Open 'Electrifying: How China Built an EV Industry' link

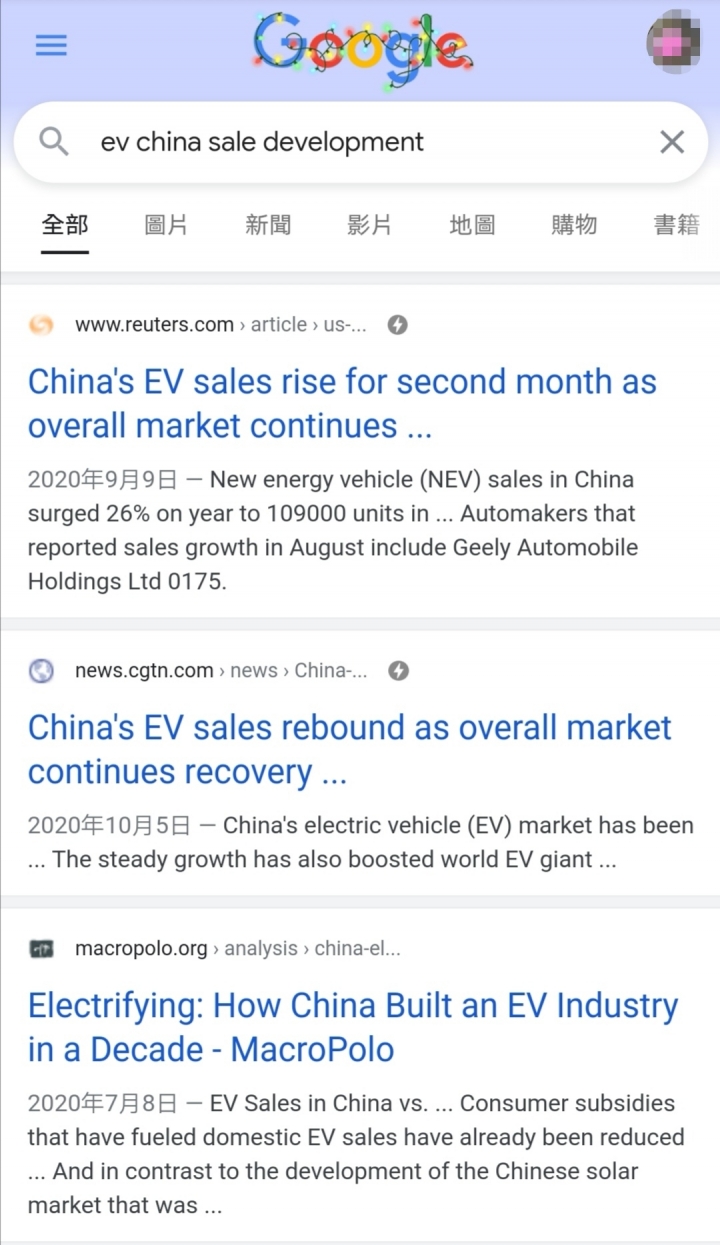[353, 1028]
